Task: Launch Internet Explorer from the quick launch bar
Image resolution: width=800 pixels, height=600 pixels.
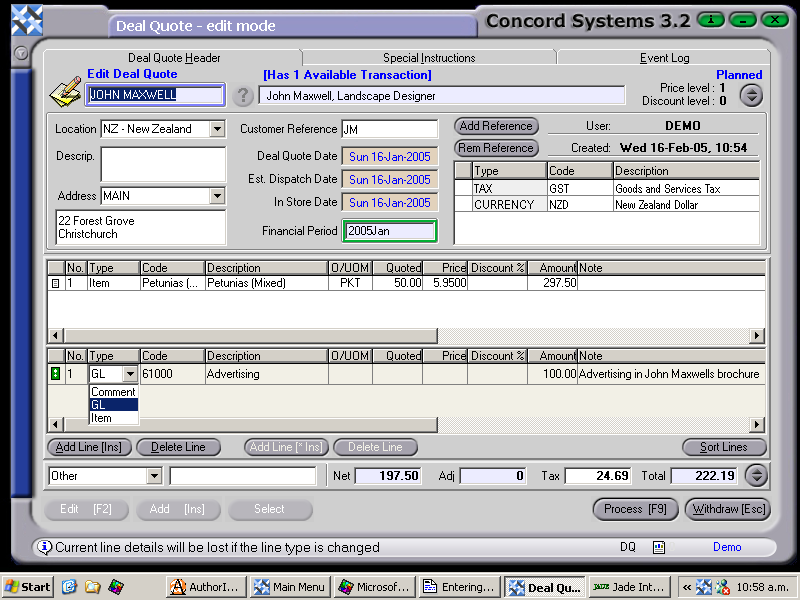Action: click(69, 587)
